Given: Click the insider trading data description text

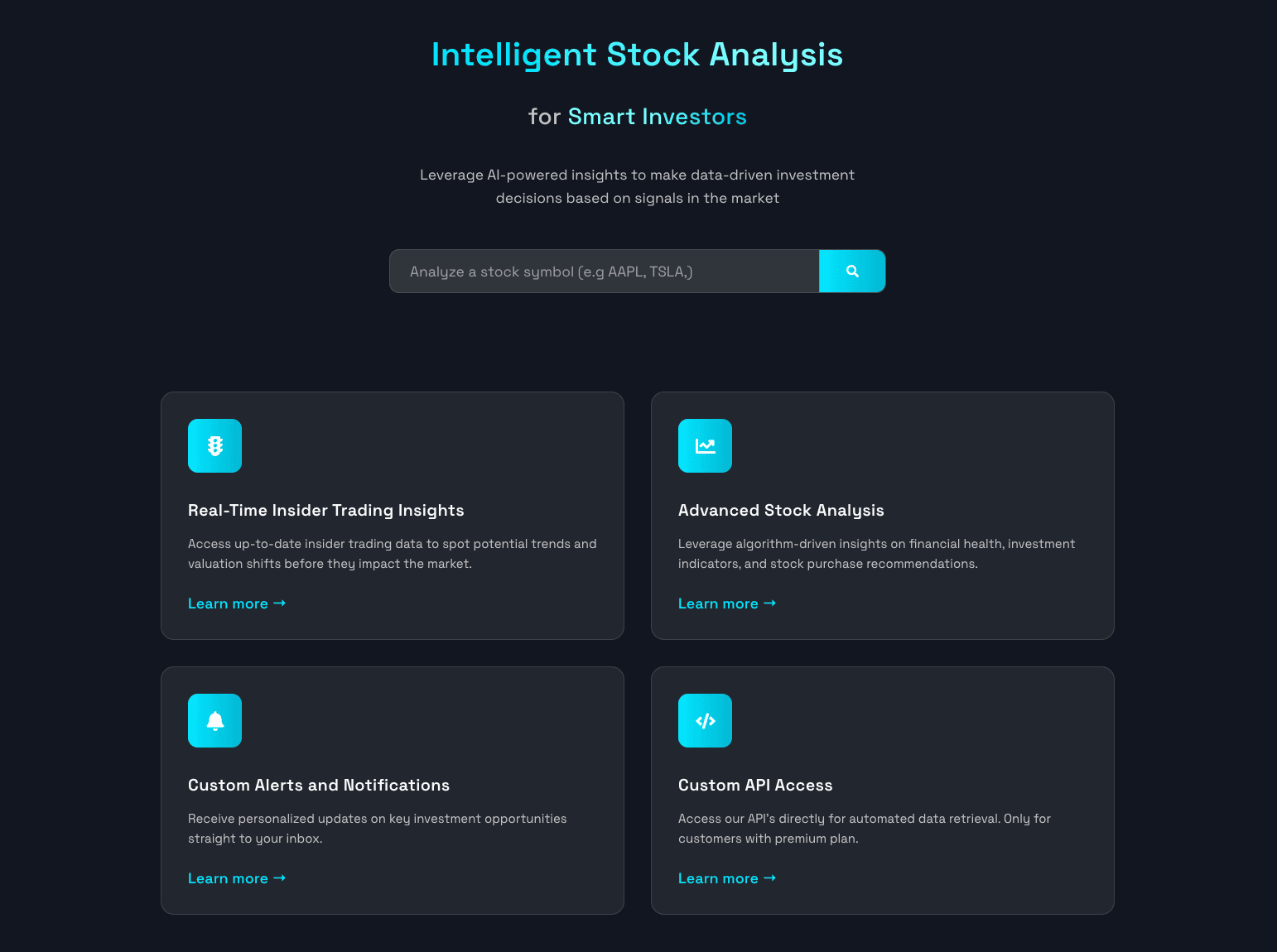Looking at the screenshot, I should tap(392, 554).
